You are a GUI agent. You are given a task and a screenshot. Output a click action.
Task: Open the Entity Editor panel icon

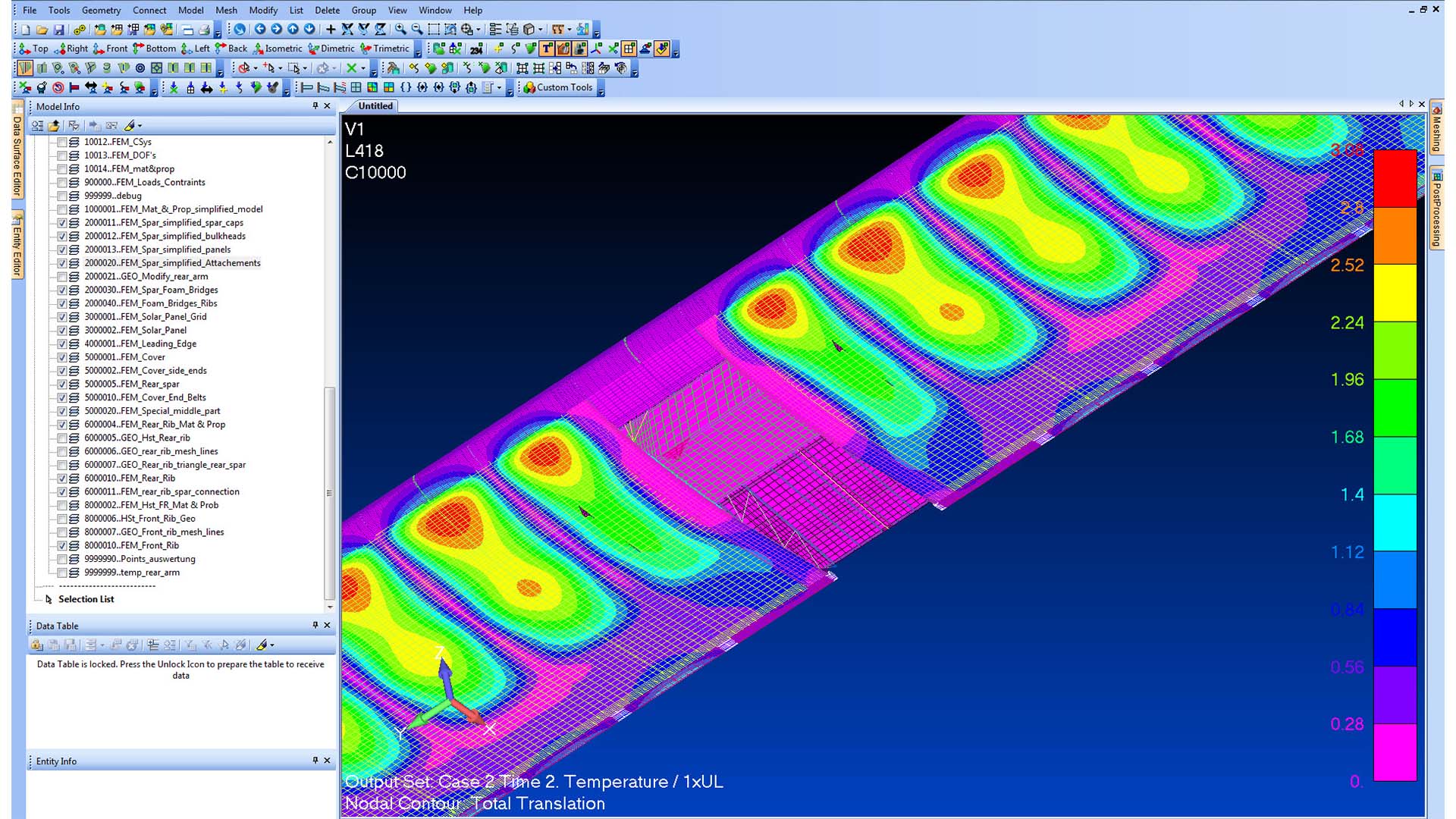[x=15, y=243]
